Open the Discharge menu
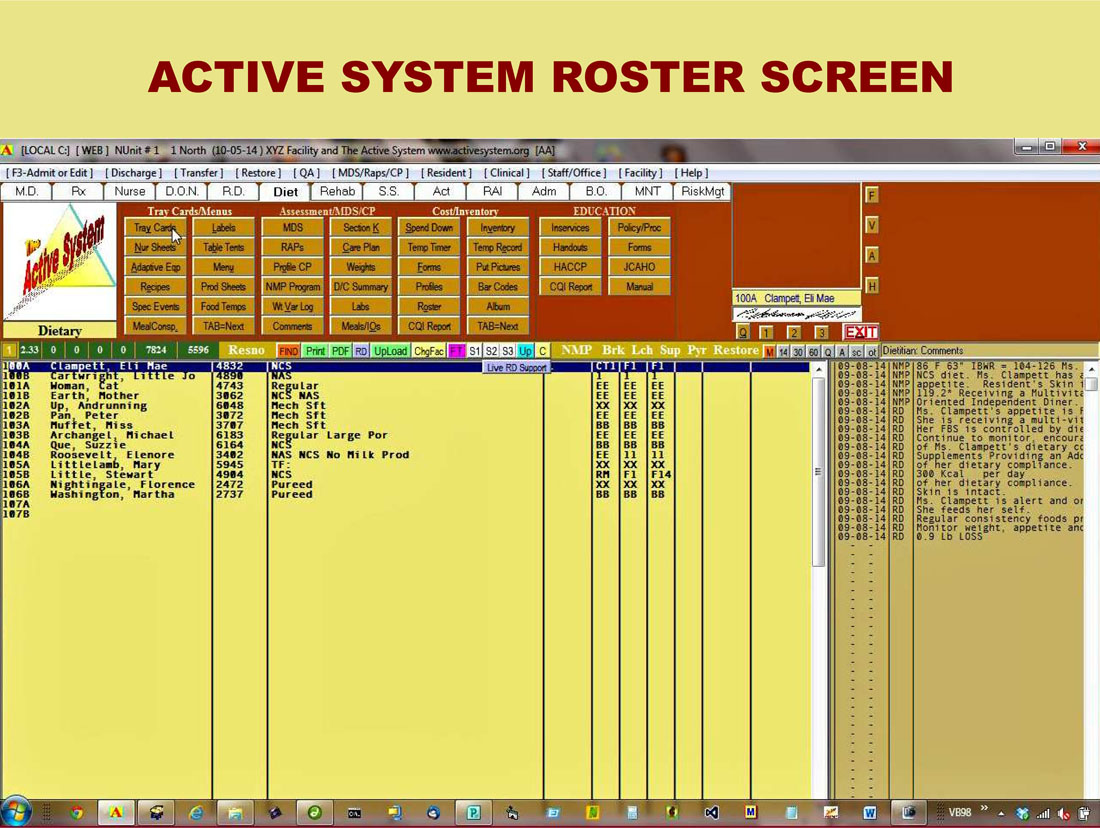 133,173
